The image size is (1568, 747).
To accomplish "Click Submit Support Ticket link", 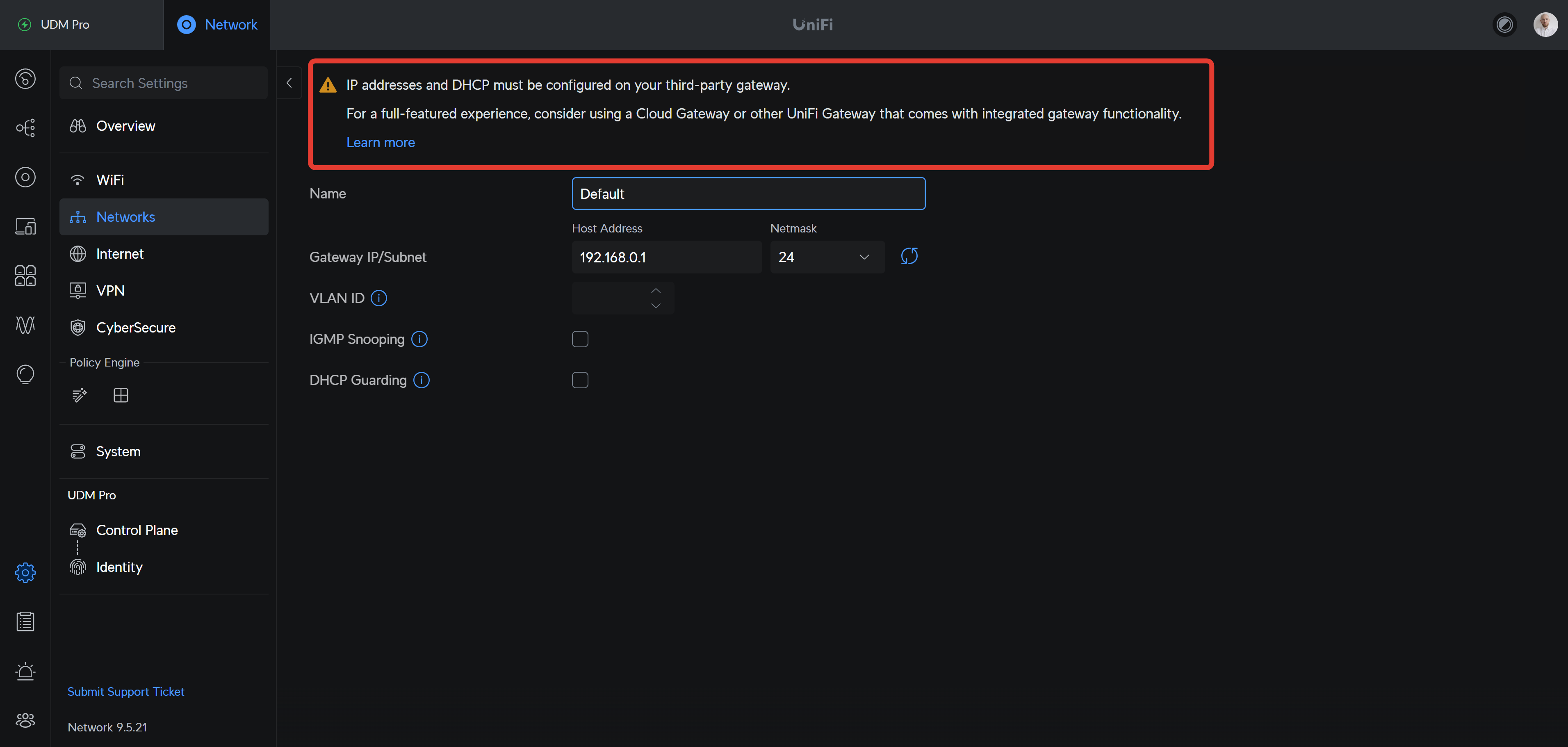I will coord(125,692).
